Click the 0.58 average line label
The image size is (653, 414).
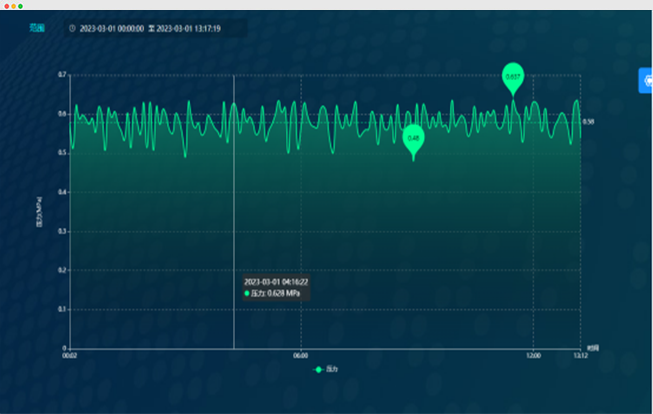pyautogui.click(x=588, y=122)
